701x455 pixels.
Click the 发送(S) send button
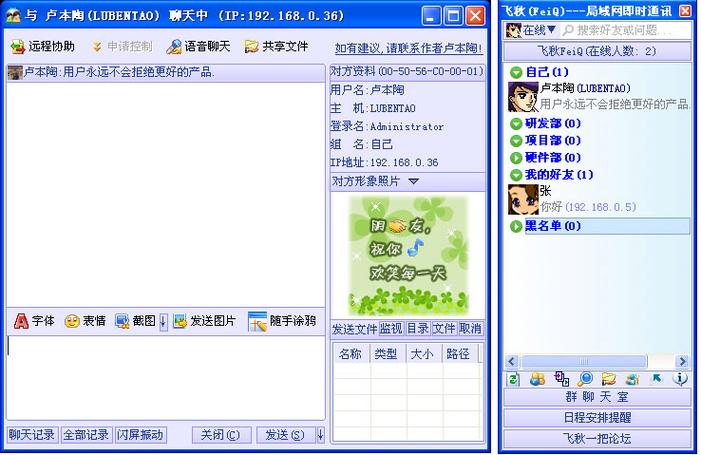[x=284, y=435]
